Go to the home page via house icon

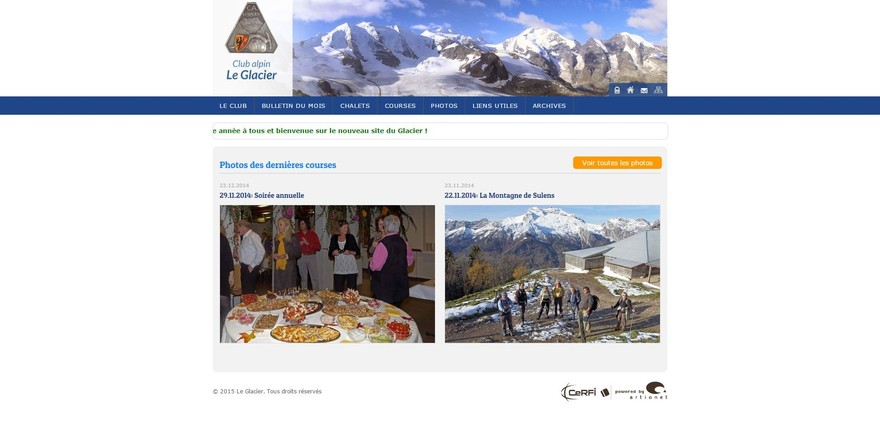coord(630,90)
